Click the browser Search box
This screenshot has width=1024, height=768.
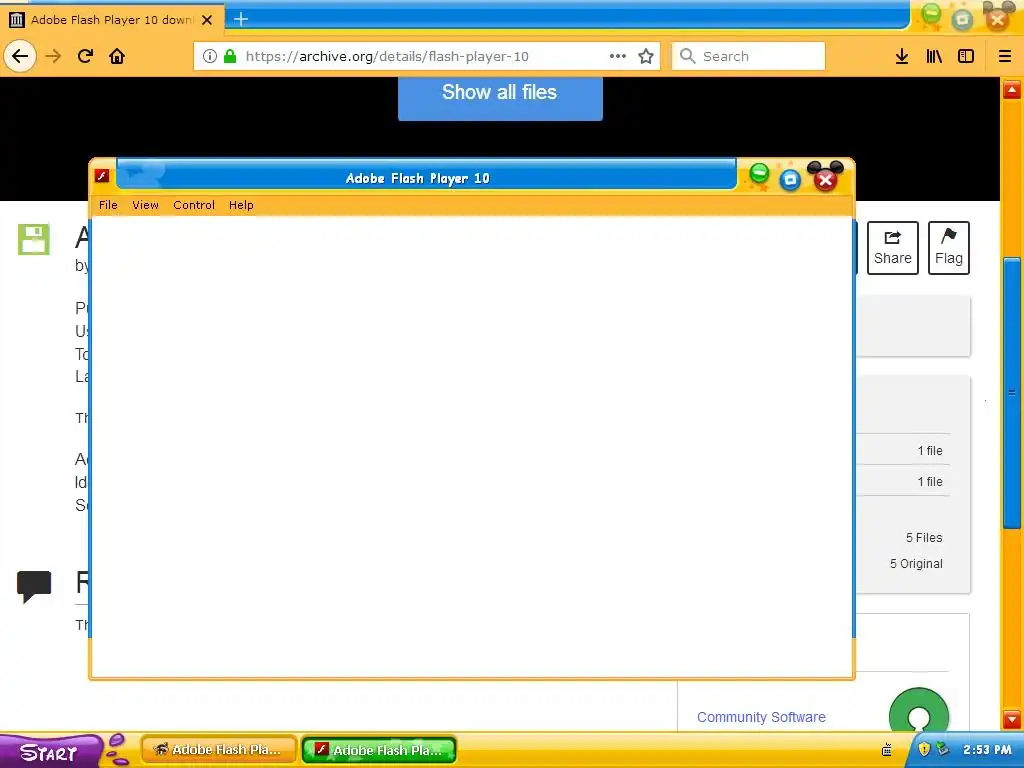point(748,56)
